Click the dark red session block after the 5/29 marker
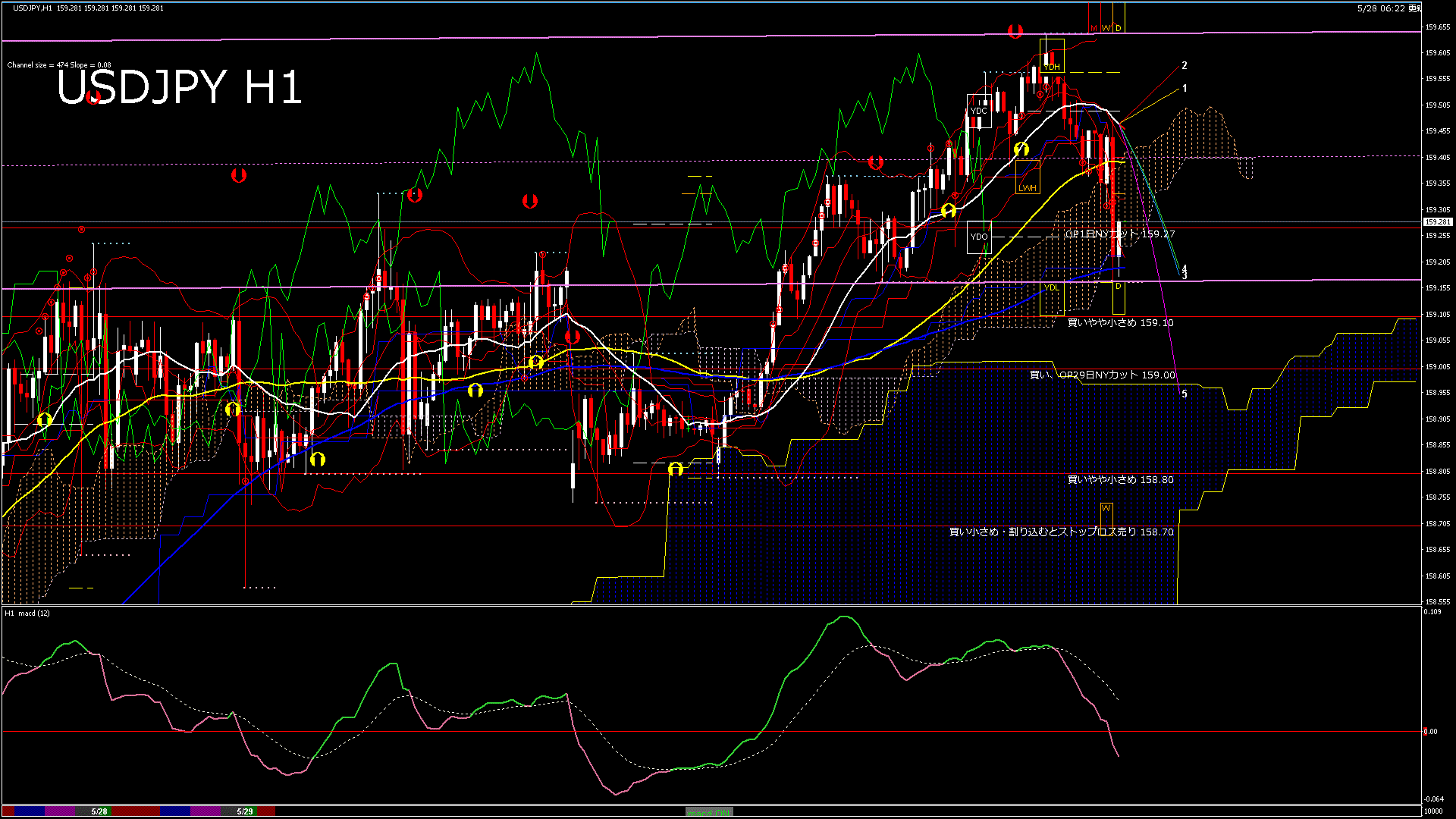This screenshot has height=819, width=1456. 266,811
